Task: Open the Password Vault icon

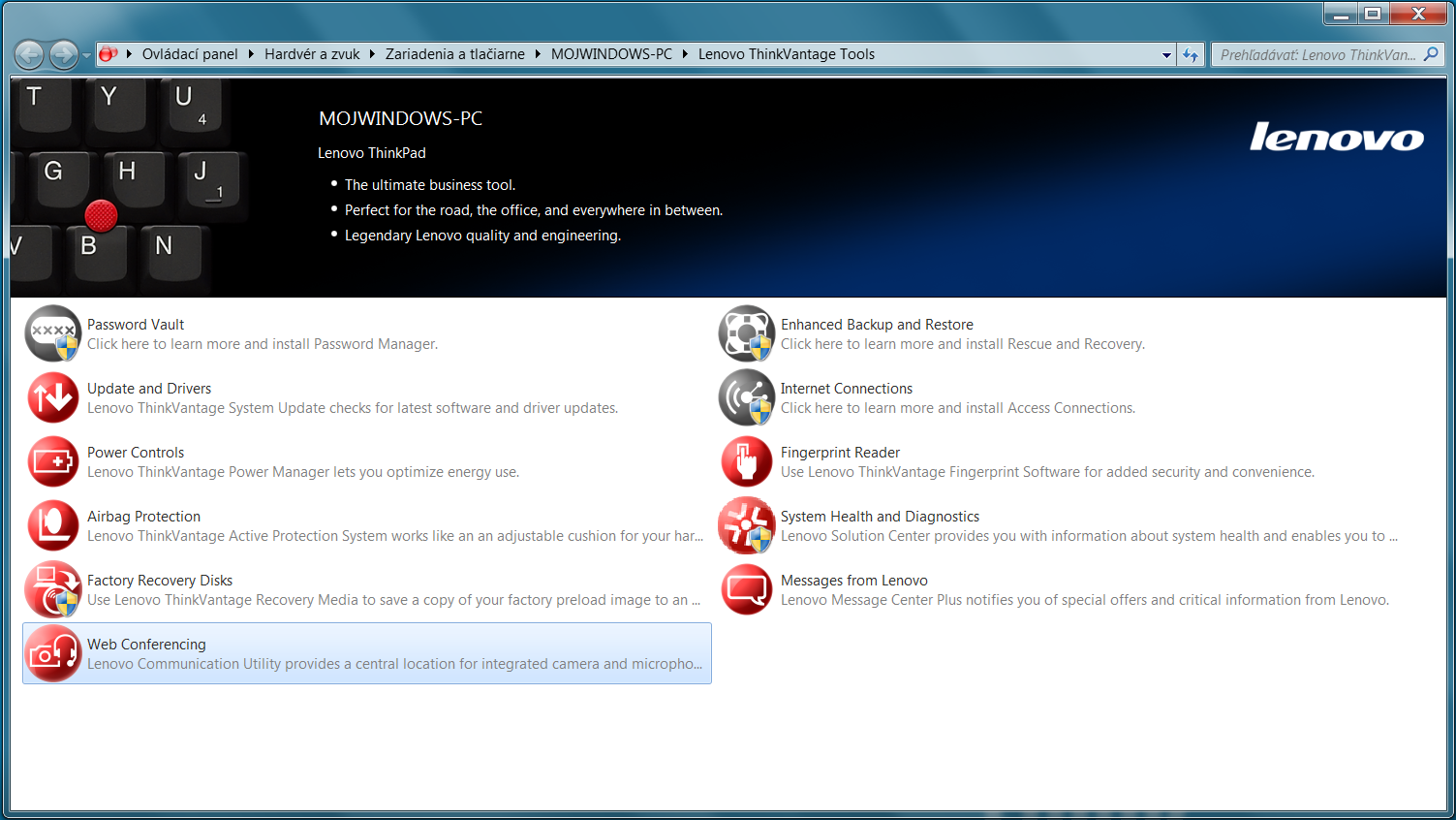Action: pyautogui.click(x=53, y=333)
